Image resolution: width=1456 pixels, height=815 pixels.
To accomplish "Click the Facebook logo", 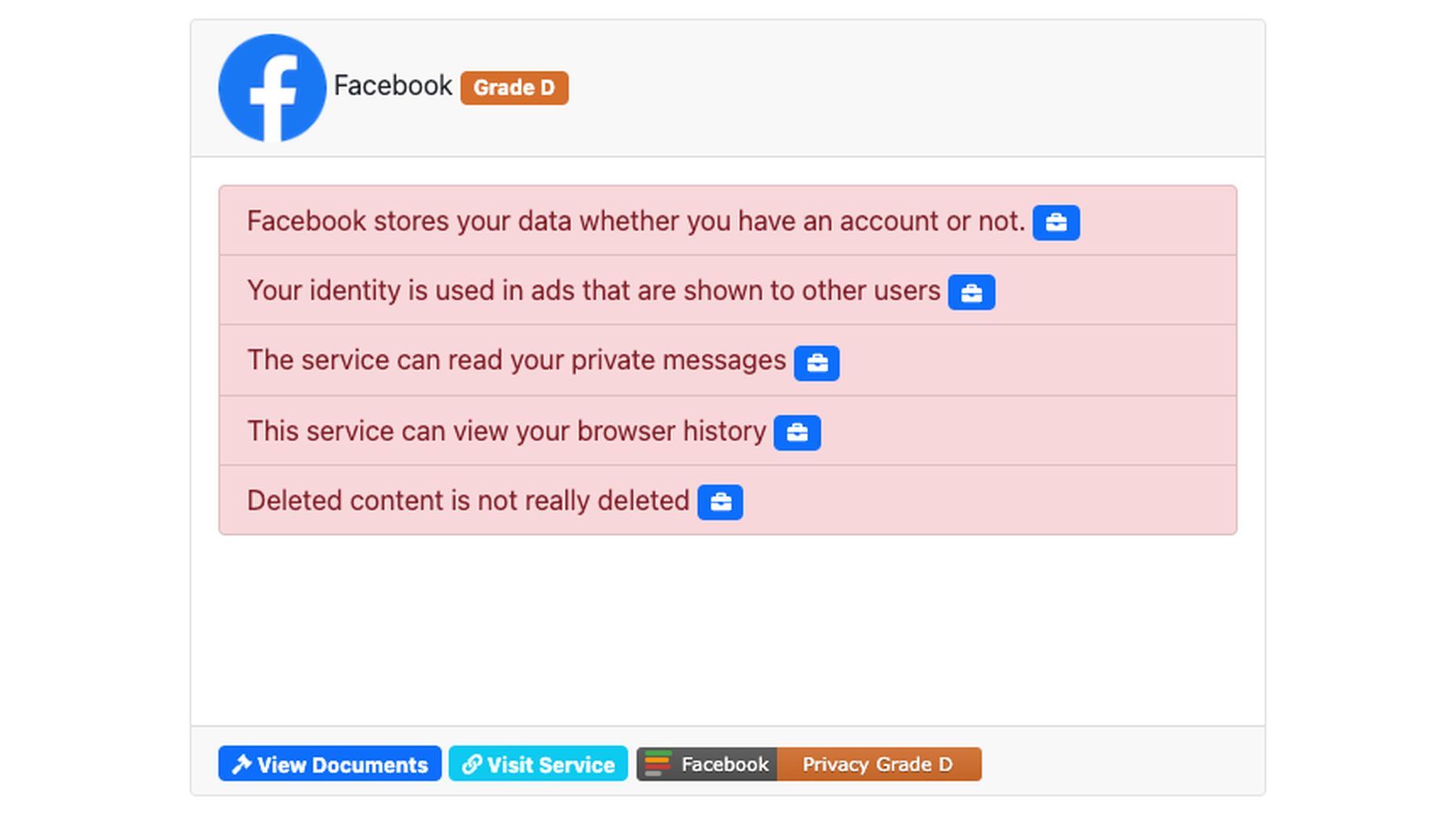I will pos(272,87).
